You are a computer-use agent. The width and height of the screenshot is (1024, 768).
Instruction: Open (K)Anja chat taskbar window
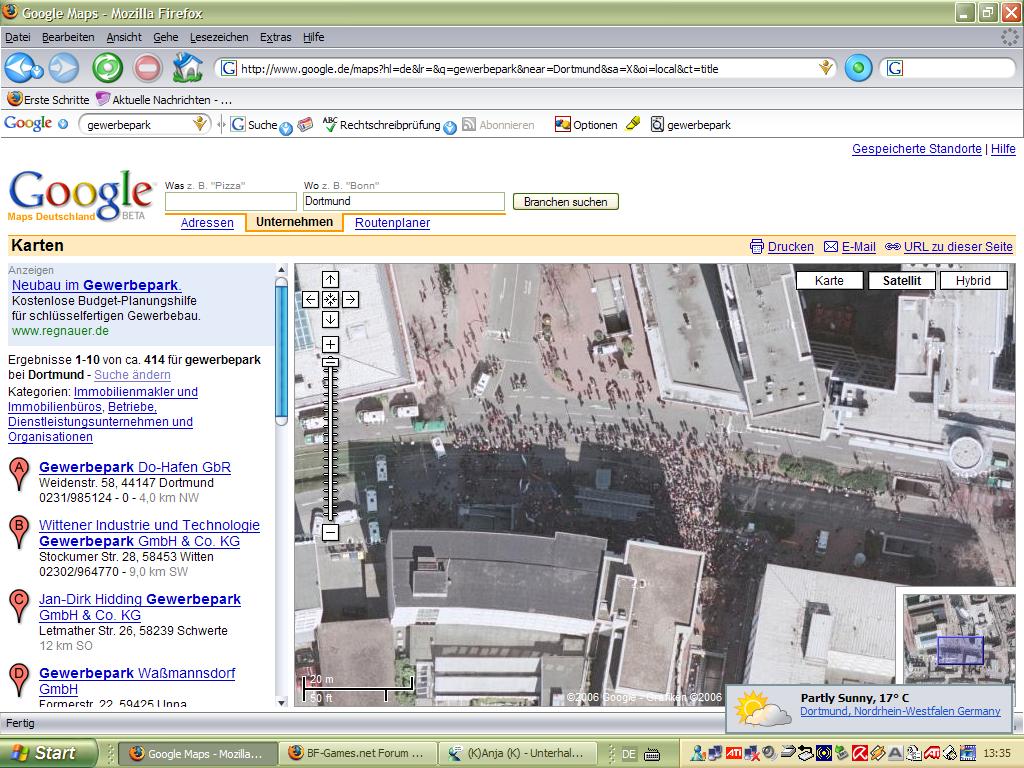pos(517,753)
